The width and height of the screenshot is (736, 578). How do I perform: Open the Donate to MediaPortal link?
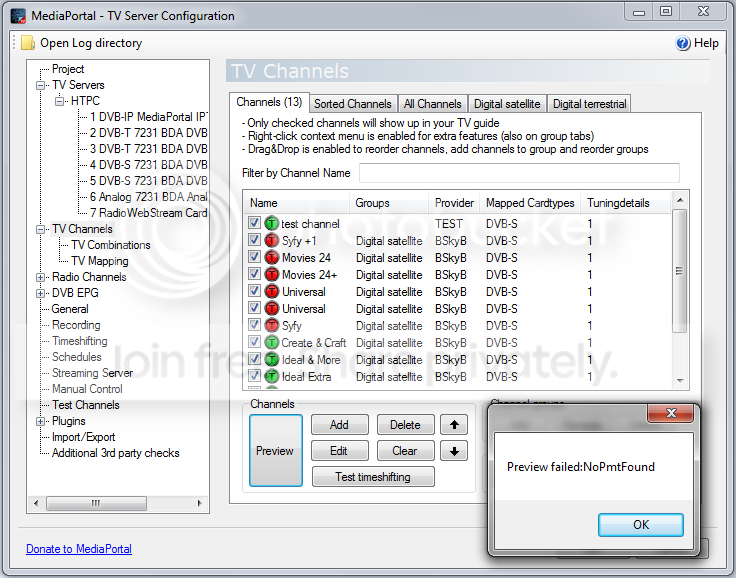click(x=79, y=549)
